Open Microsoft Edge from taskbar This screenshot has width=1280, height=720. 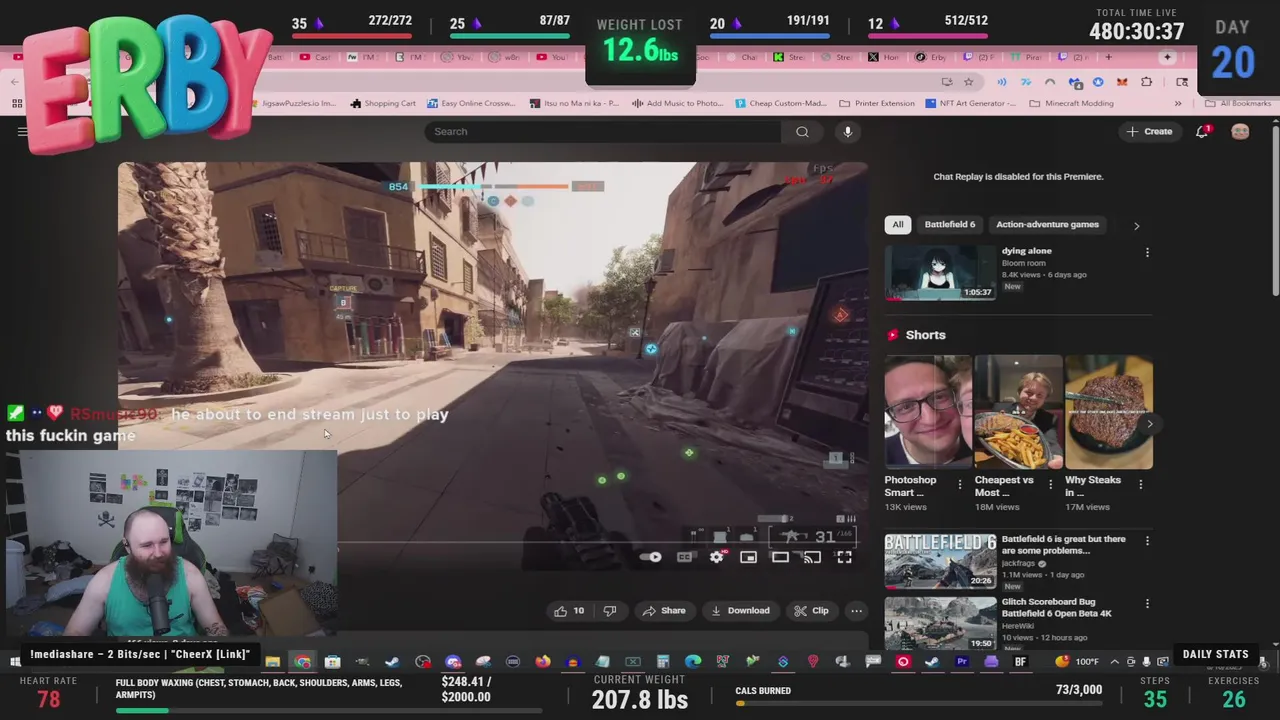(x=692, y=661)
